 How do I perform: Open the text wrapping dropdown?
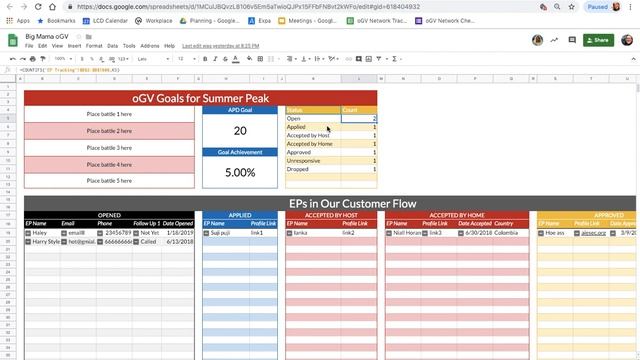320,59
